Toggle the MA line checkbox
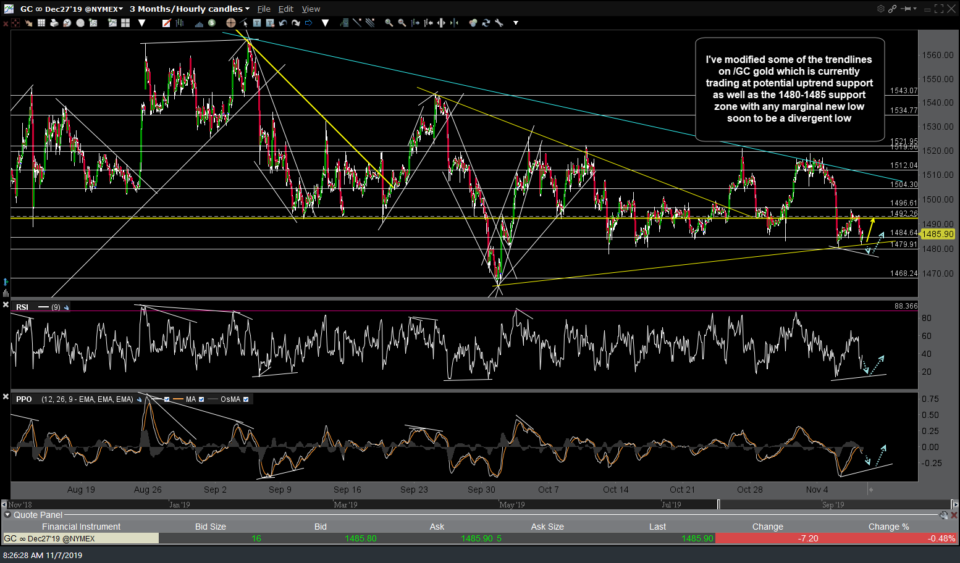This screenshot has width=960, height=563. [202, 399]
